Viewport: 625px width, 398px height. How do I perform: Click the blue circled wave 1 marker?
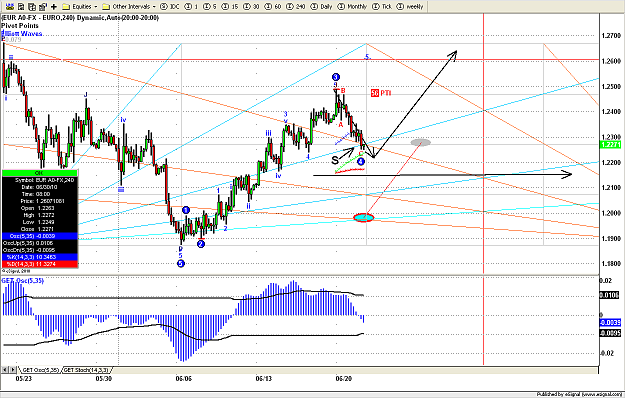point(186,210)
